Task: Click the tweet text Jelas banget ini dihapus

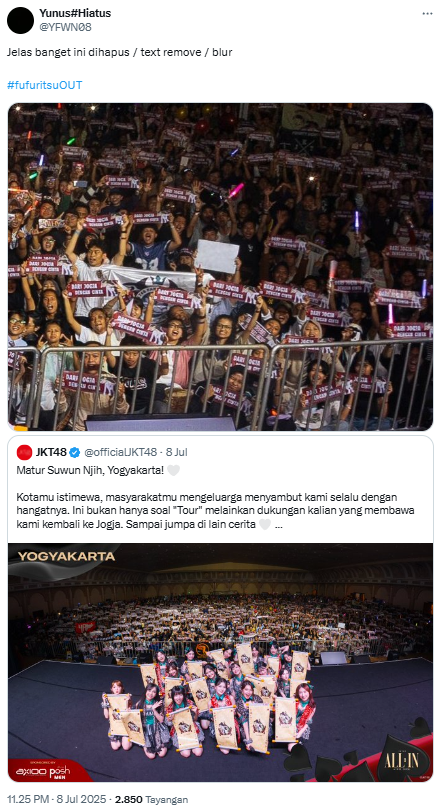Action: 120,53
